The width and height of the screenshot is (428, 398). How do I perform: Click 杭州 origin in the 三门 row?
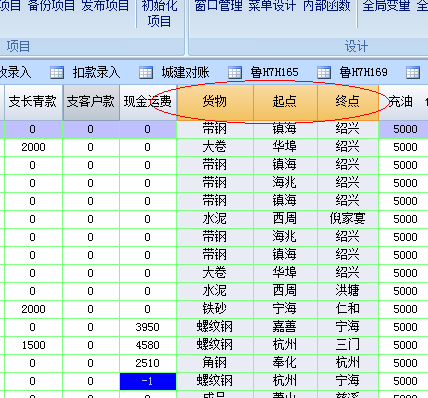click(285, 345)
